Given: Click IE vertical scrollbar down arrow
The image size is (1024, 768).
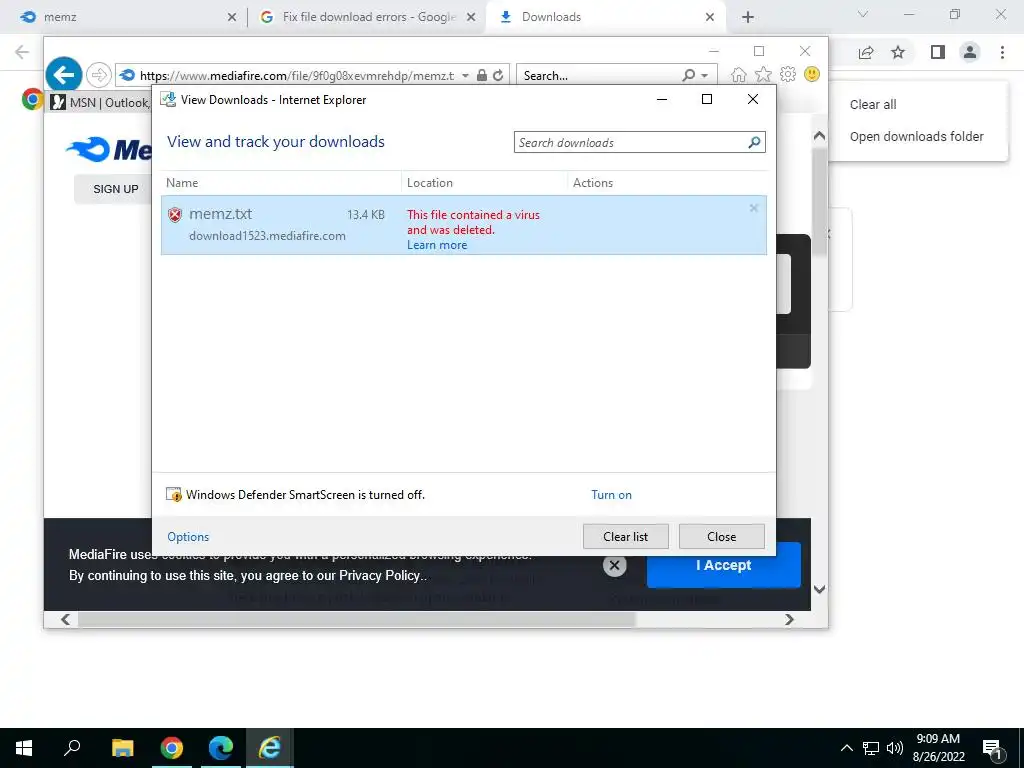Looking at the screenshot, I should point(819,589).
